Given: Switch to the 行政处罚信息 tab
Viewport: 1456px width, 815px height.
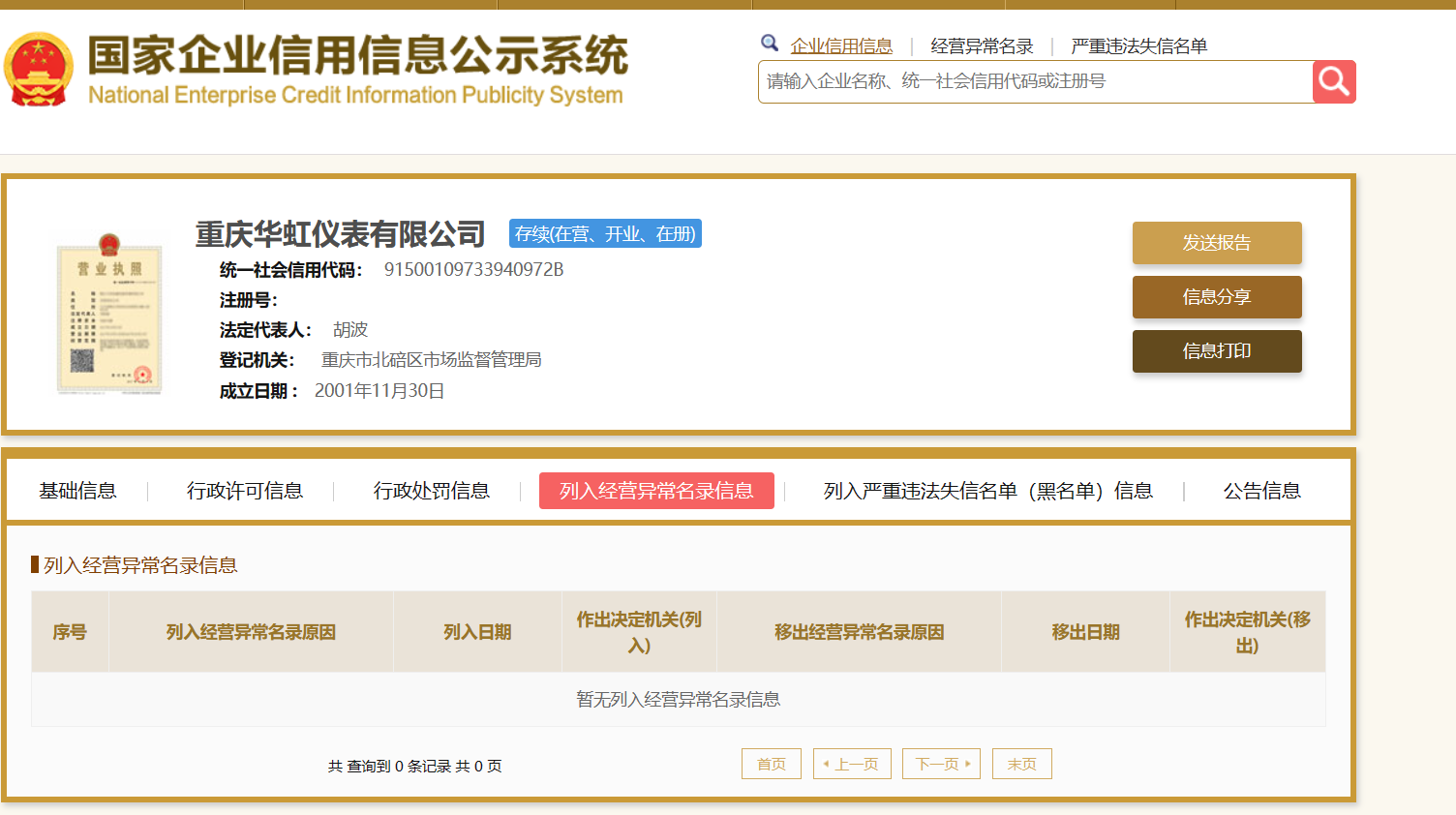Looking at the screenshot, I should pos(432,491).
